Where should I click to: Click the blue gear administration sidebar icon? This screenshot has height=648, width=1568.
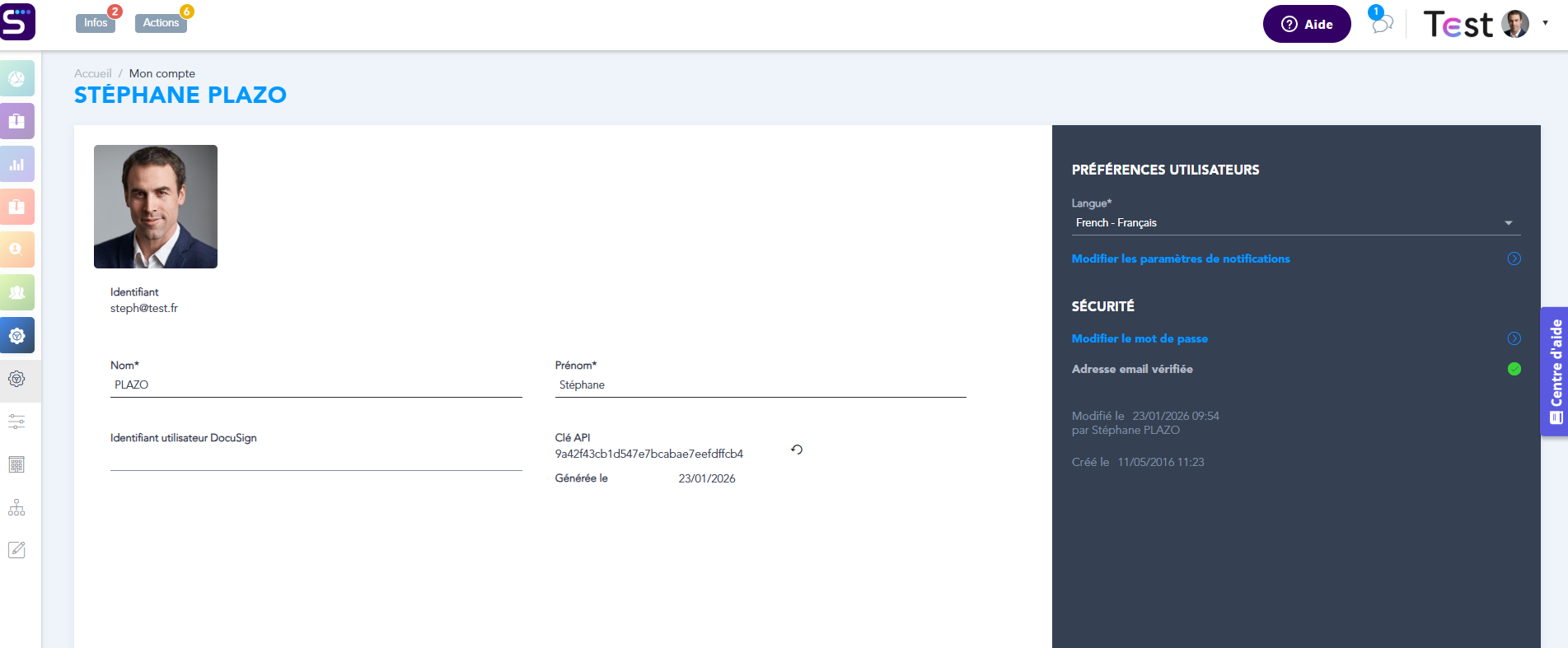[x=17, y=336]
